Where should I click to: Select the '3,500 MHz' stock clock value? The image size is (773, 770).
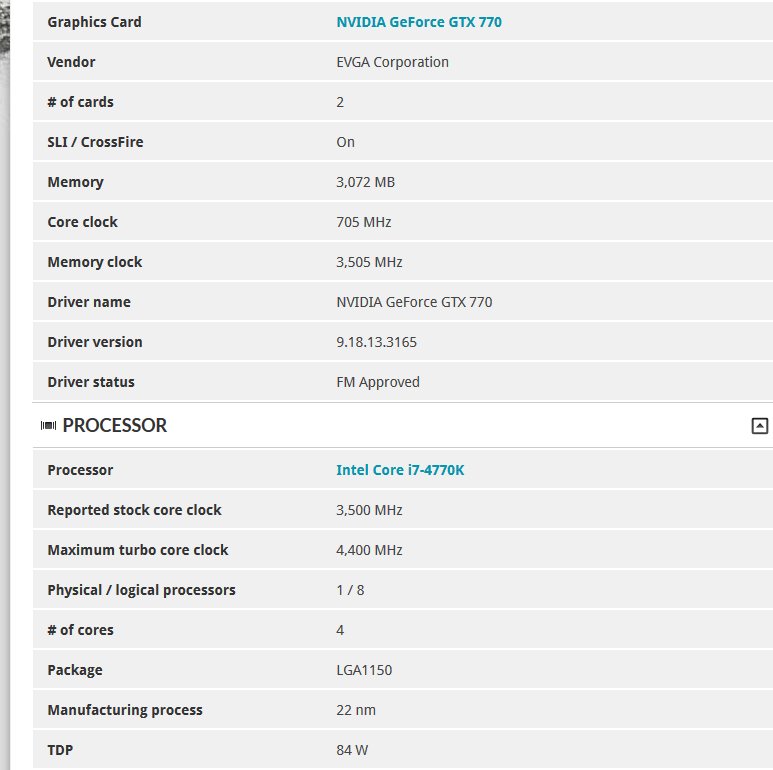pos(369,510)
